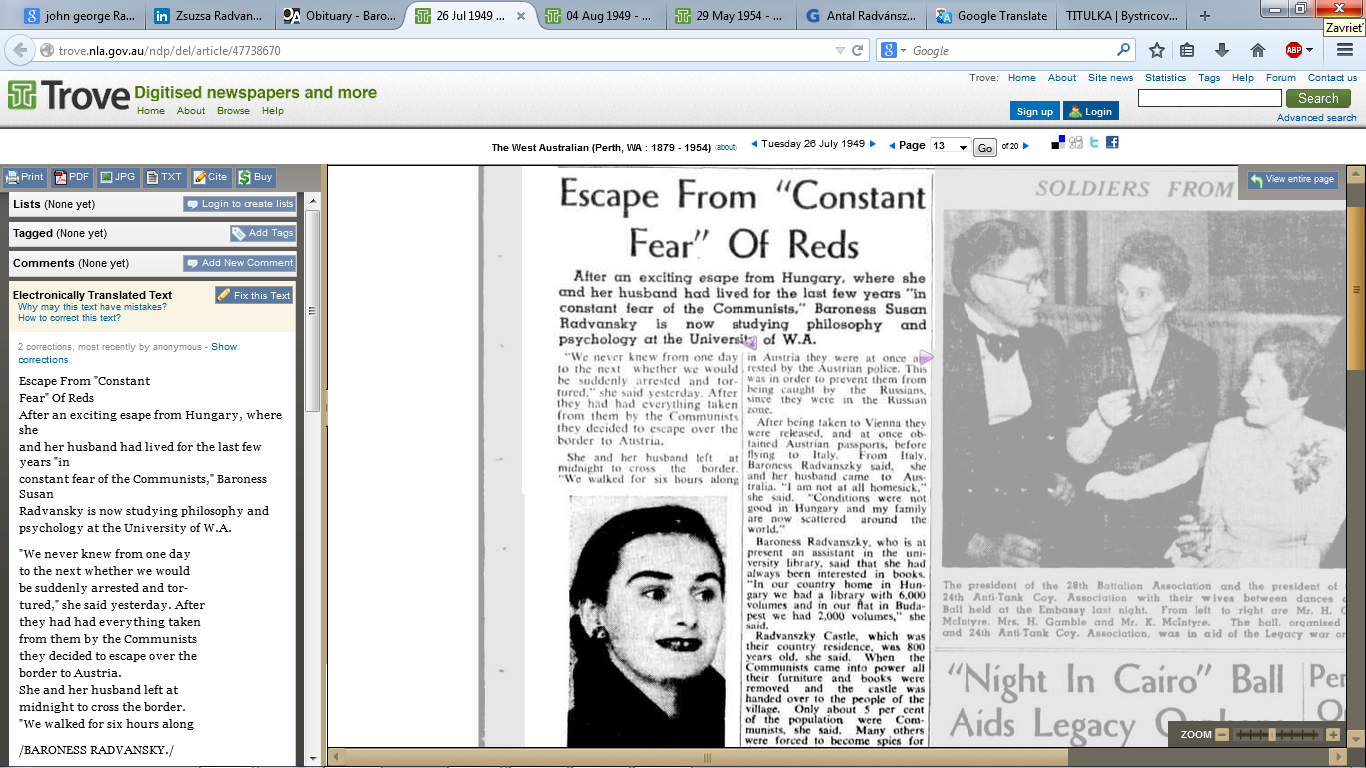View article as TXT
The width and height of the screenshot is (1366, 768).
pyautogui.click(x=165, y=177)
